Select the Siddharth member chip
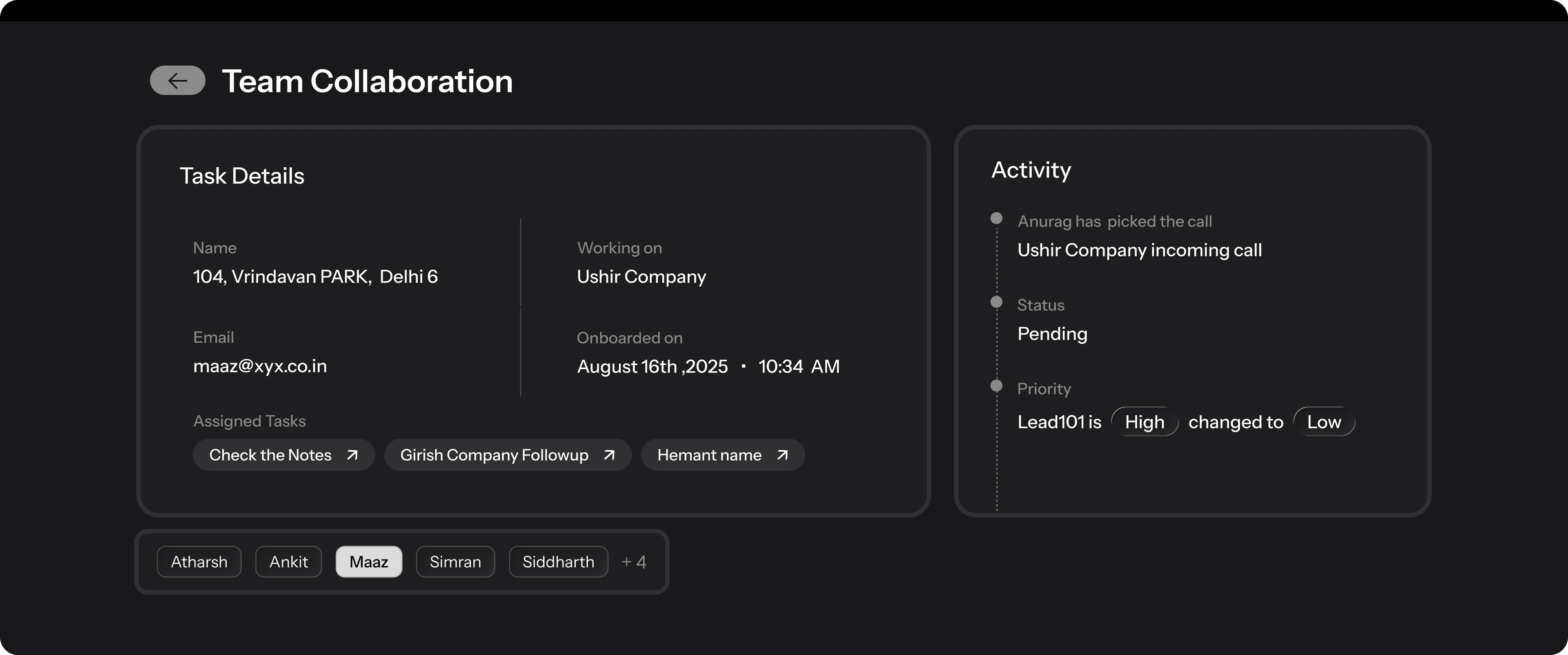The width and height of the screenshot is (1568, 655). point(557,562)
